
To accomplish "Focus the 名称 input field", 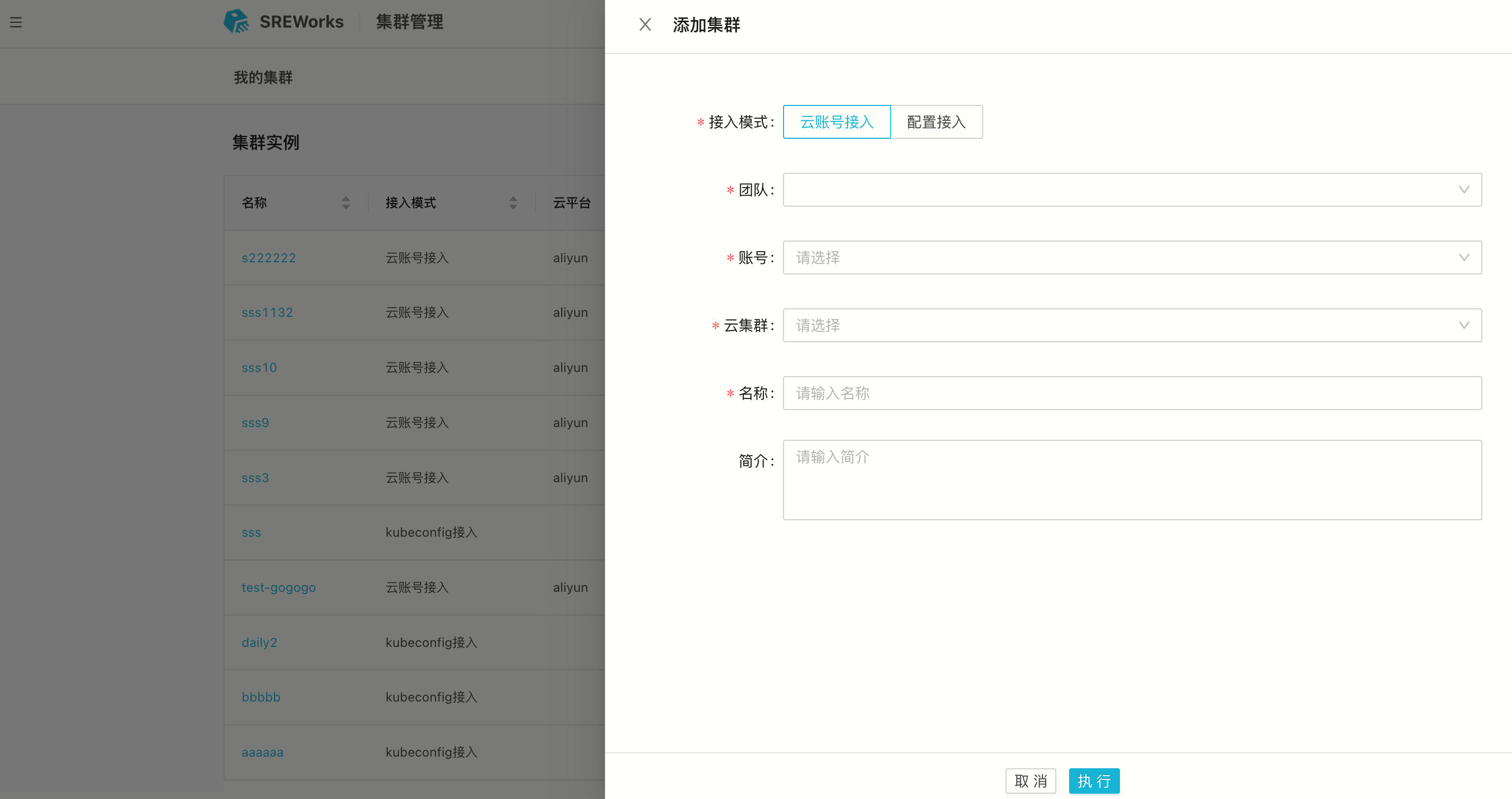I will [1131, 393].
